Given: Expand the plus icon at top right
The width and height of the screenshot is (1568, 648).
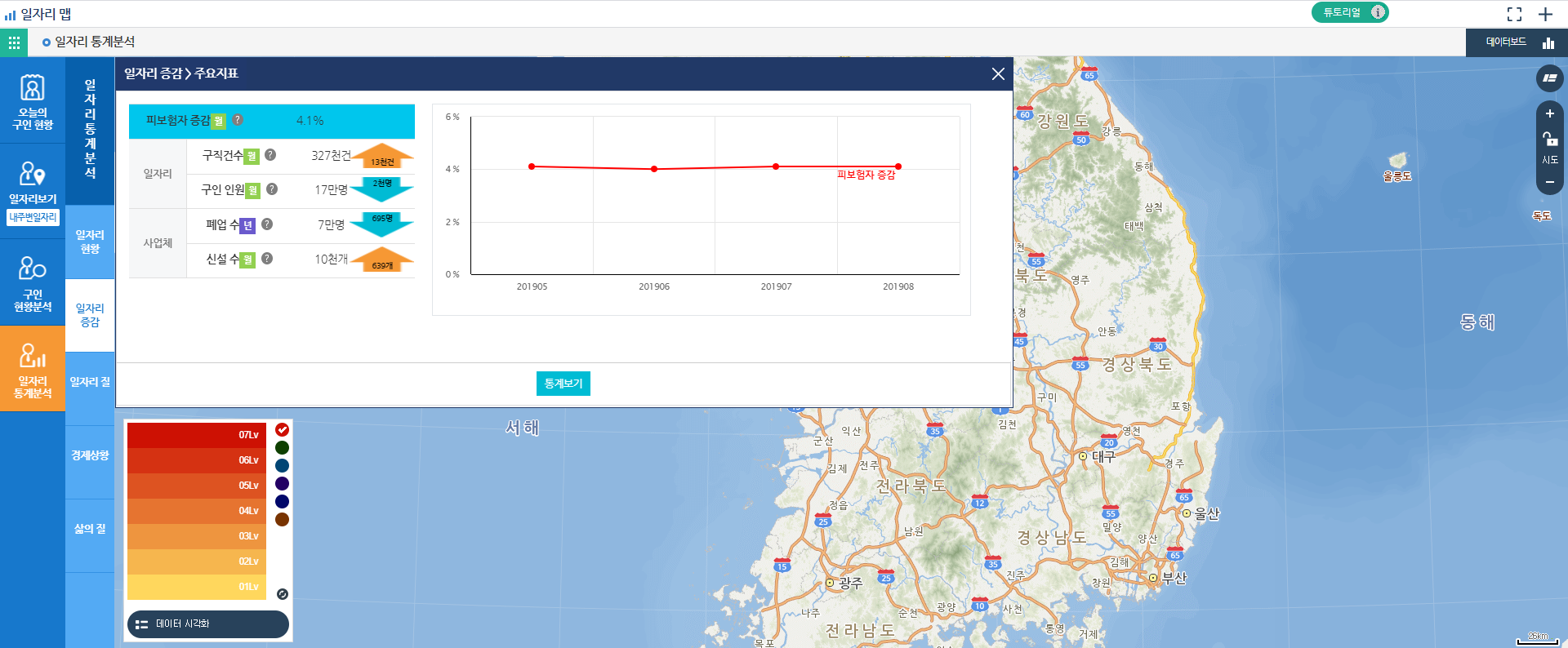Looking at the screenshot, I should click(1545, 14).
